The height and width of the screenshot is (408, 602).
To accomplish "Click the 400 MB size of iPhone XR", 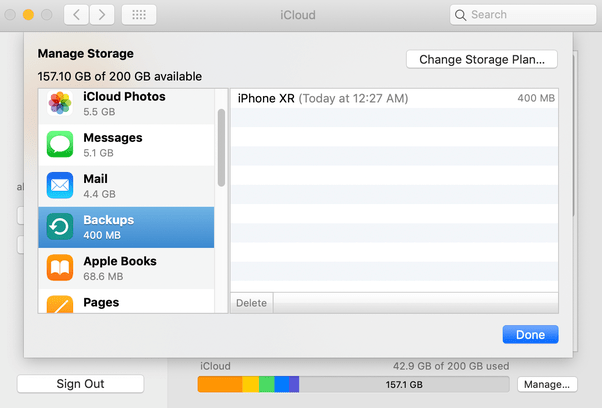I will point(536,98).
